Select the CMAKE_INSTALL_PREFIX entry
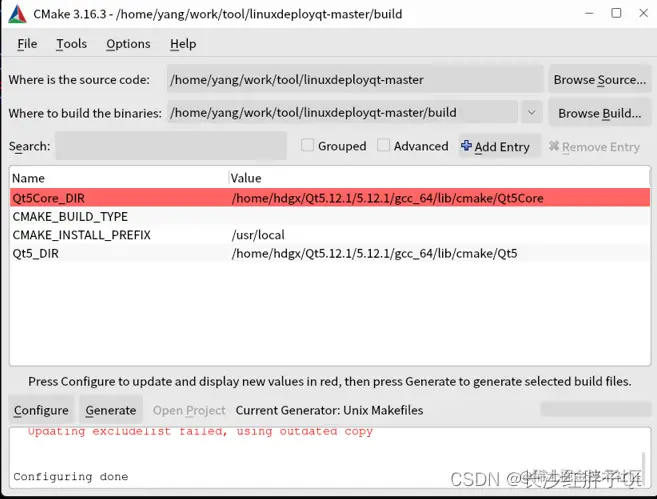657x499 pixels. click(x=82, y=235)
